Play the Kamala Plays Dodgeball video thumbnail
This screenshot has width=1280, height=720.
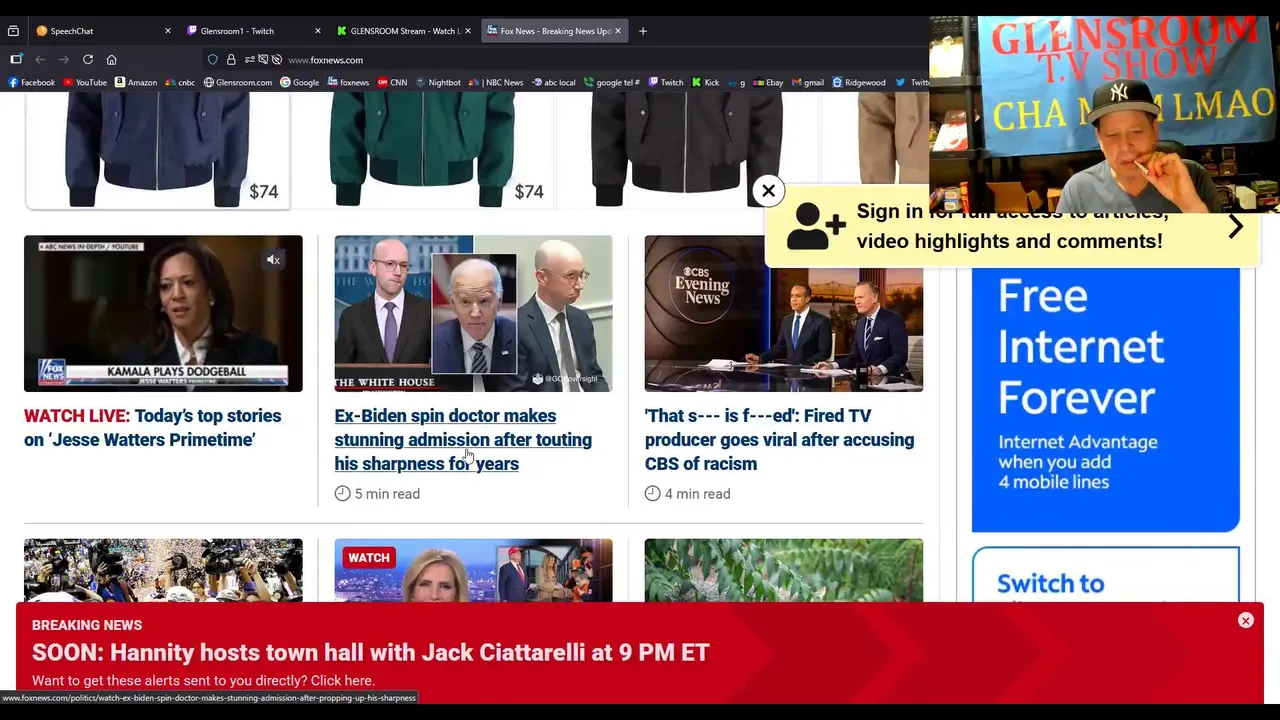tap(163, 313)
